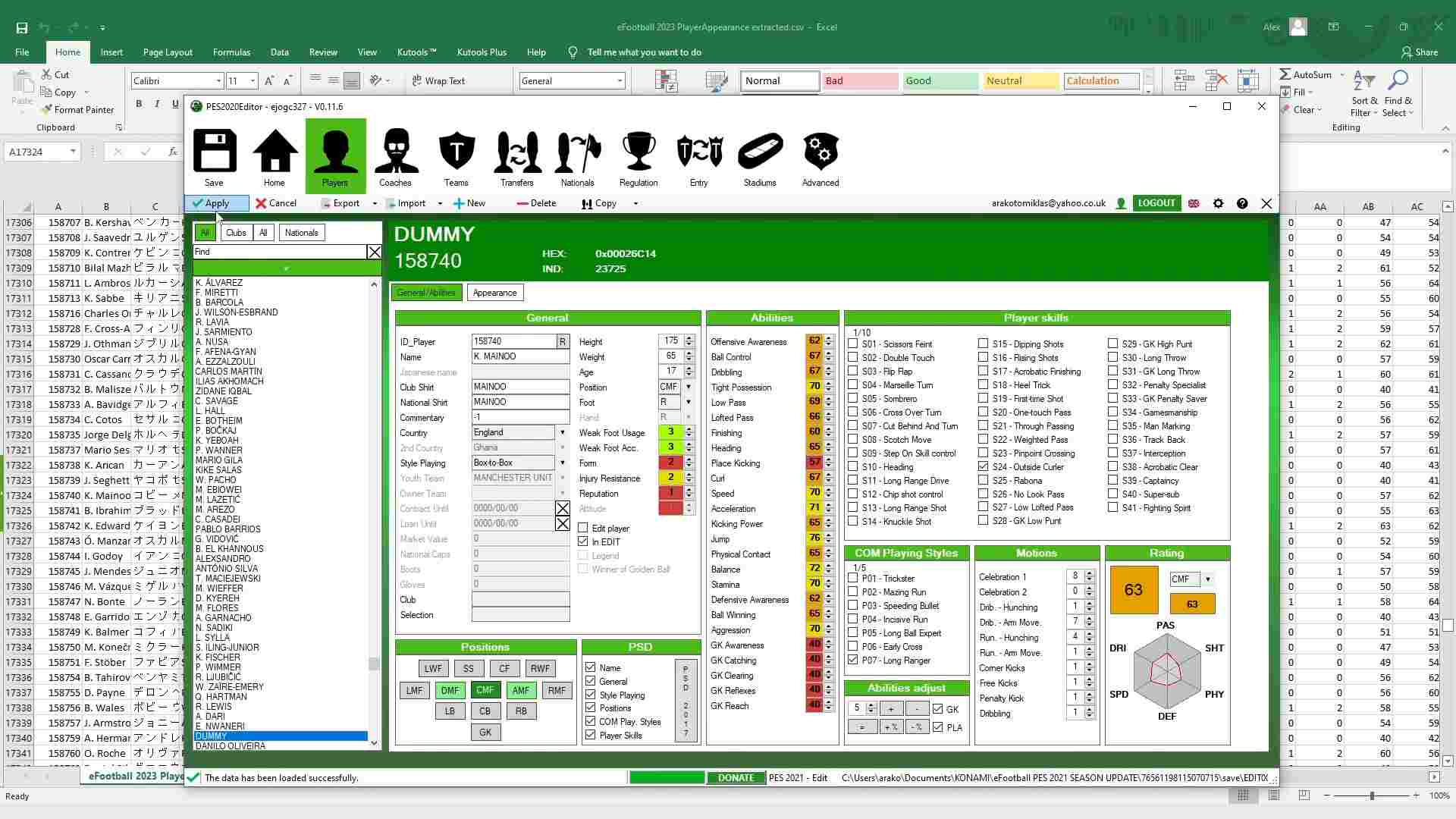Image resolution: width=1456 pixels, height=819 pixels.
Task: Expand the Export dropdown arrow
Action: [375, 203]
